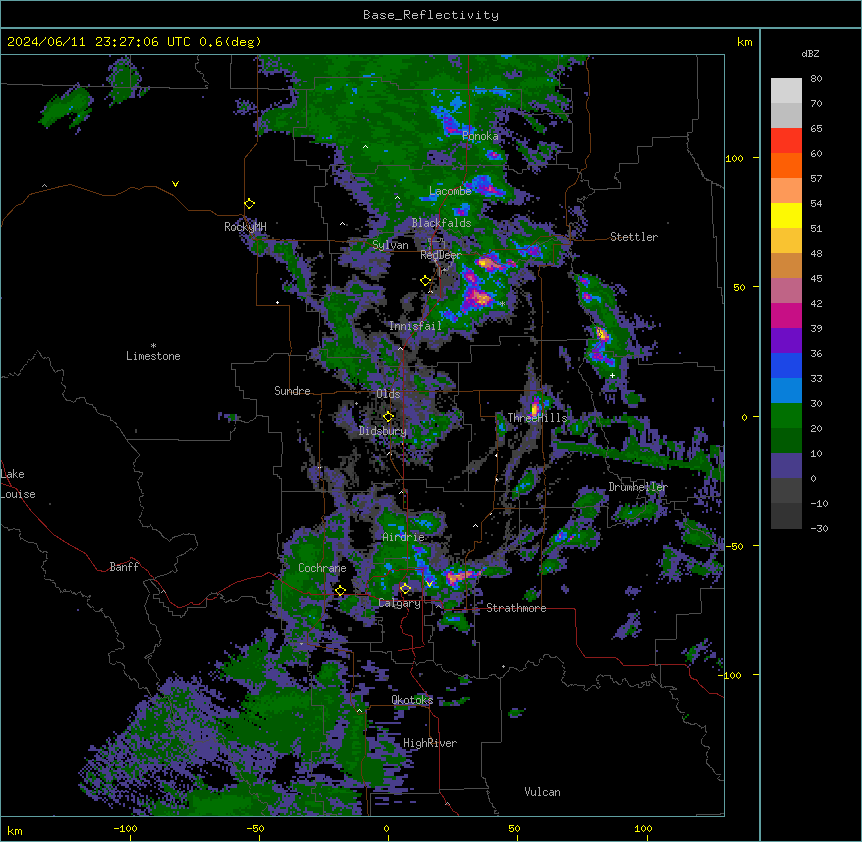Pick the magenta swatch between 39 and 42

pyautogui.click(x=786, y=315)
